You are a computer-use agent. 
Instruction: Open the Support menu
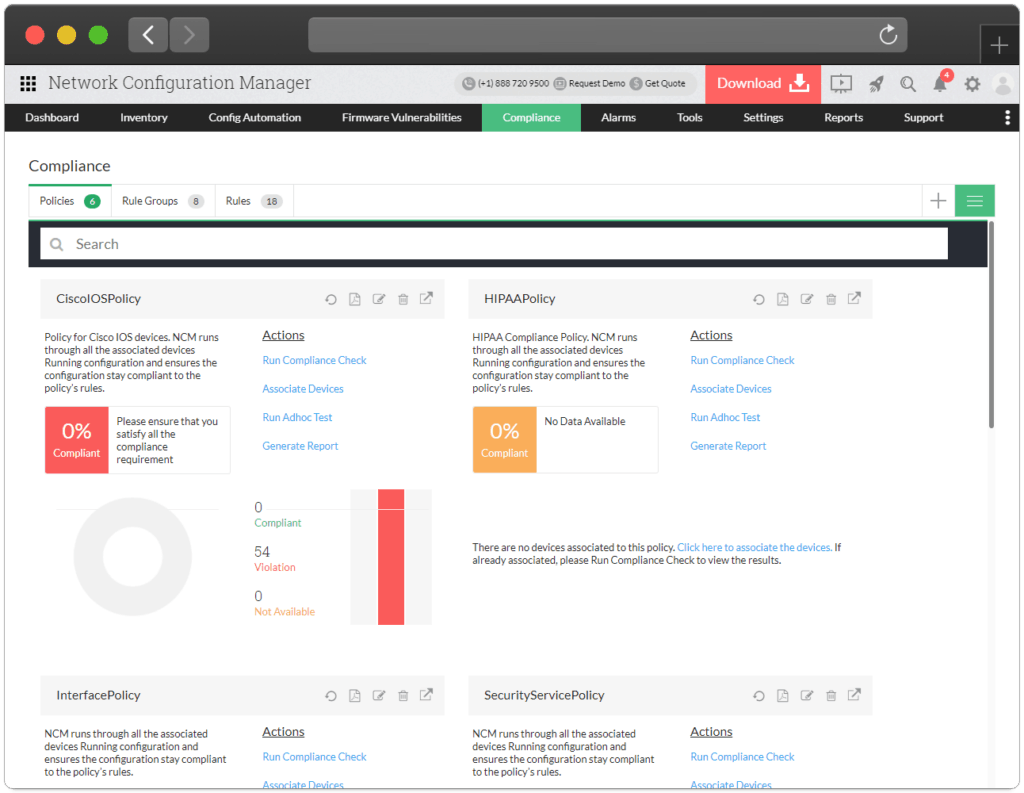click(x=923, y=118)
